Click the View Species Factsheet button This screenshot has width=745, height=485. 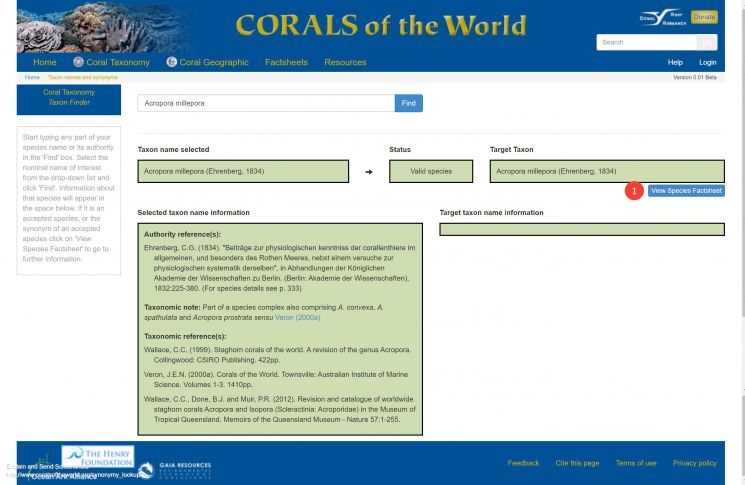686,190
